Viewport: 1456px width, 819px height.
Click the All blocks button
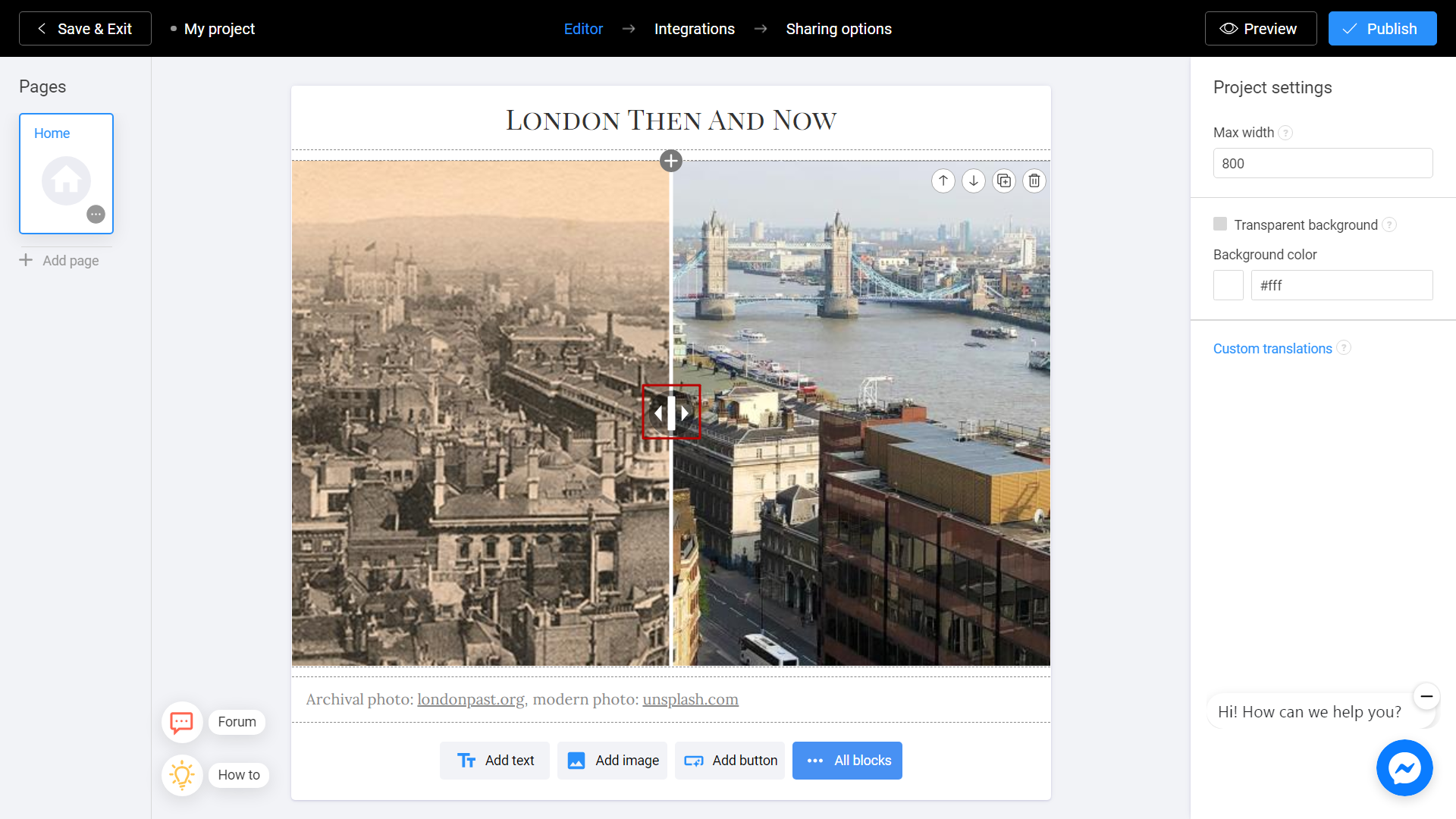coord(847,760)
